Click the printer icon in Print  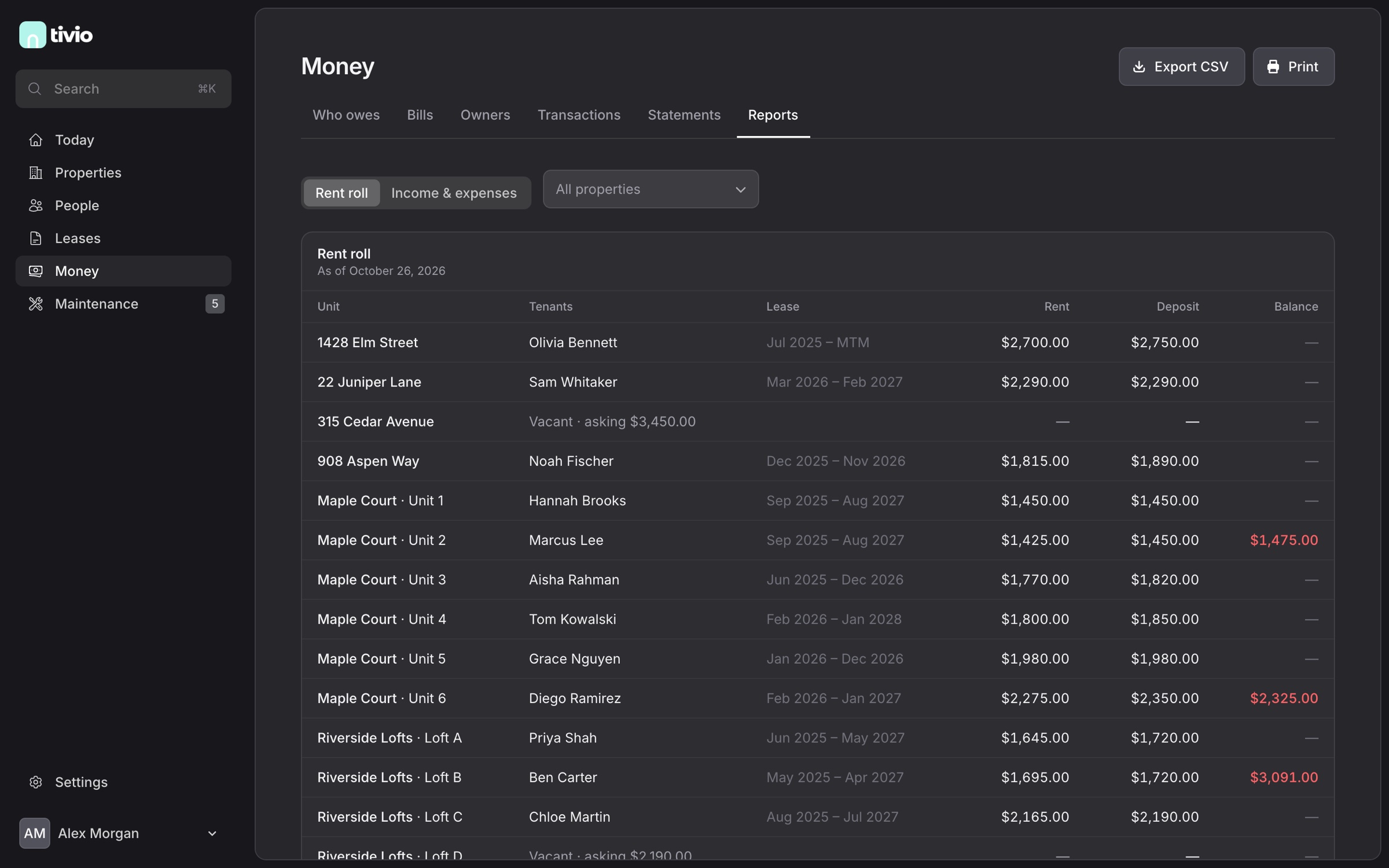[x=1273, y=67]
